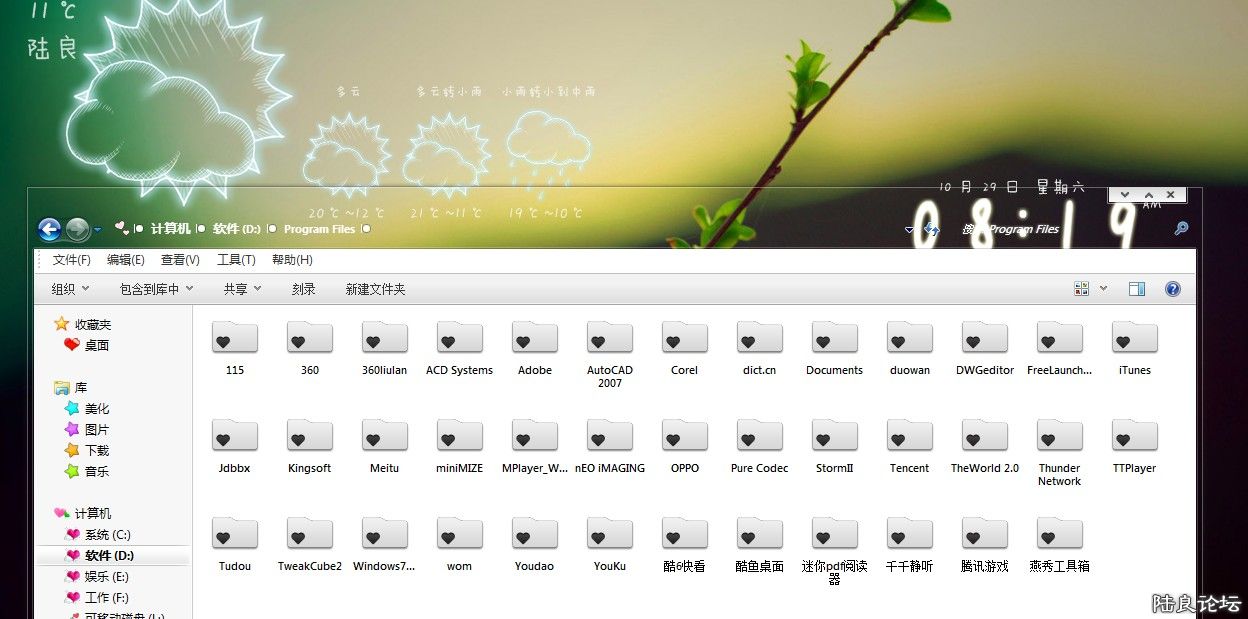This screenshot has width=1248, height=619.
Task: Open the 文件(F) menu
Action: click(71, 260)
